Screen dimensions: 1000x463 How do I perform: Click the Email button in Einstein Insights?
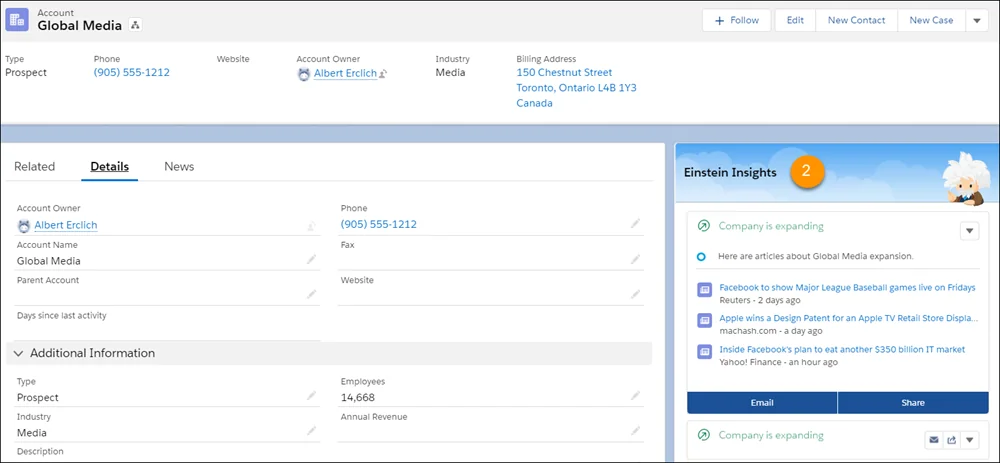pyautogui.click(x=762, y=402)
